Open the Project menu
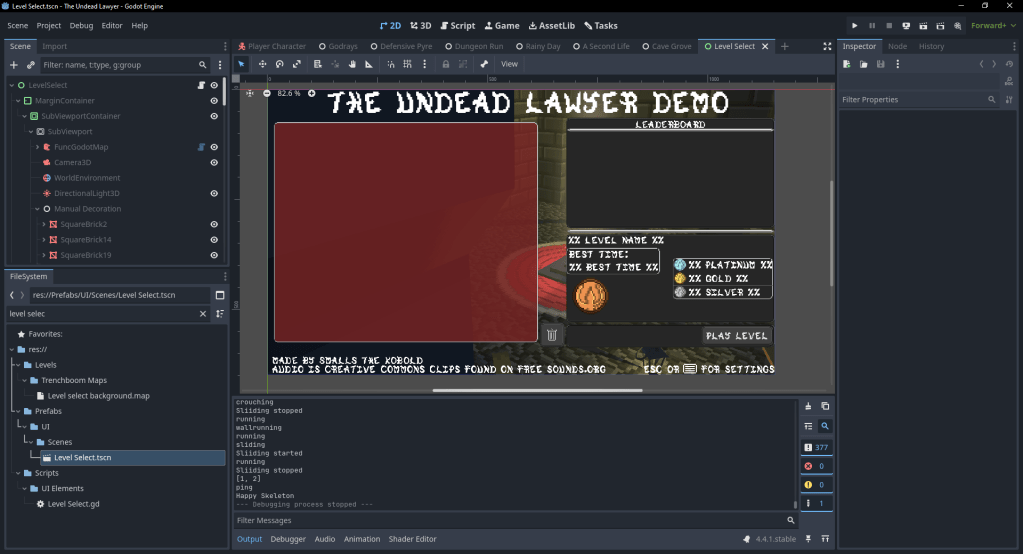 point(48,25)
